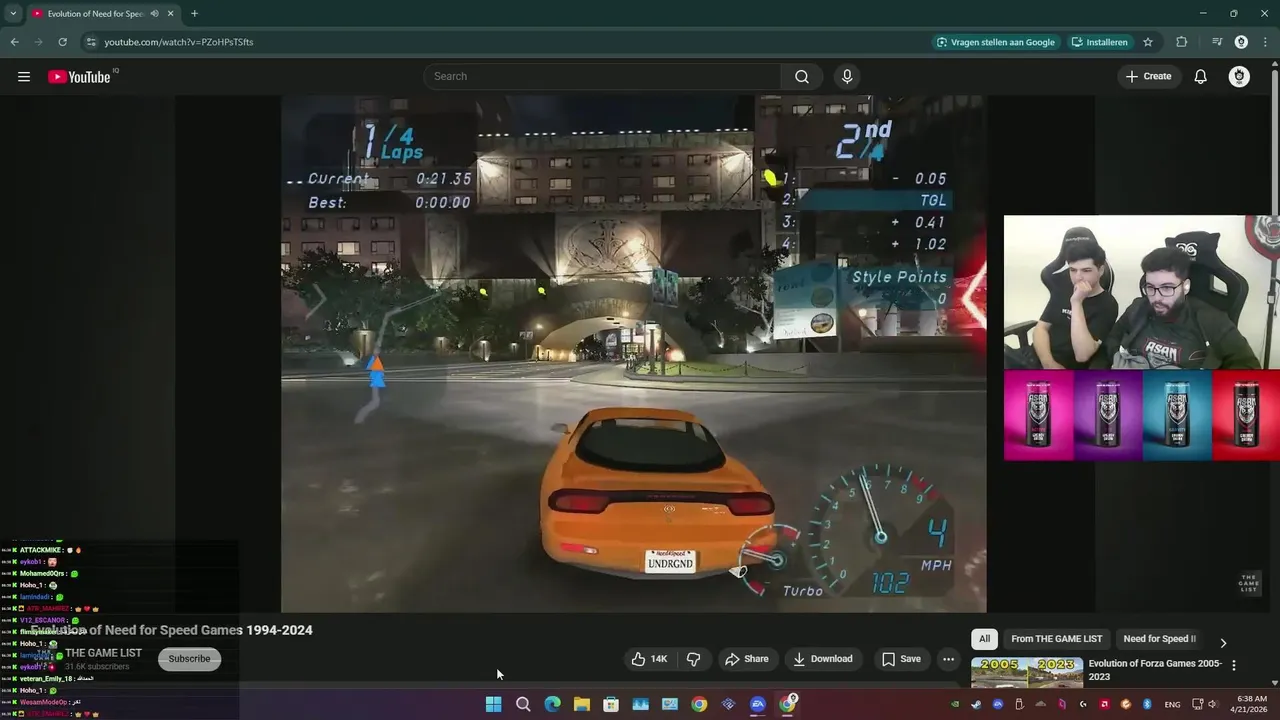
Task: Download the video
Action: point(823,659)
